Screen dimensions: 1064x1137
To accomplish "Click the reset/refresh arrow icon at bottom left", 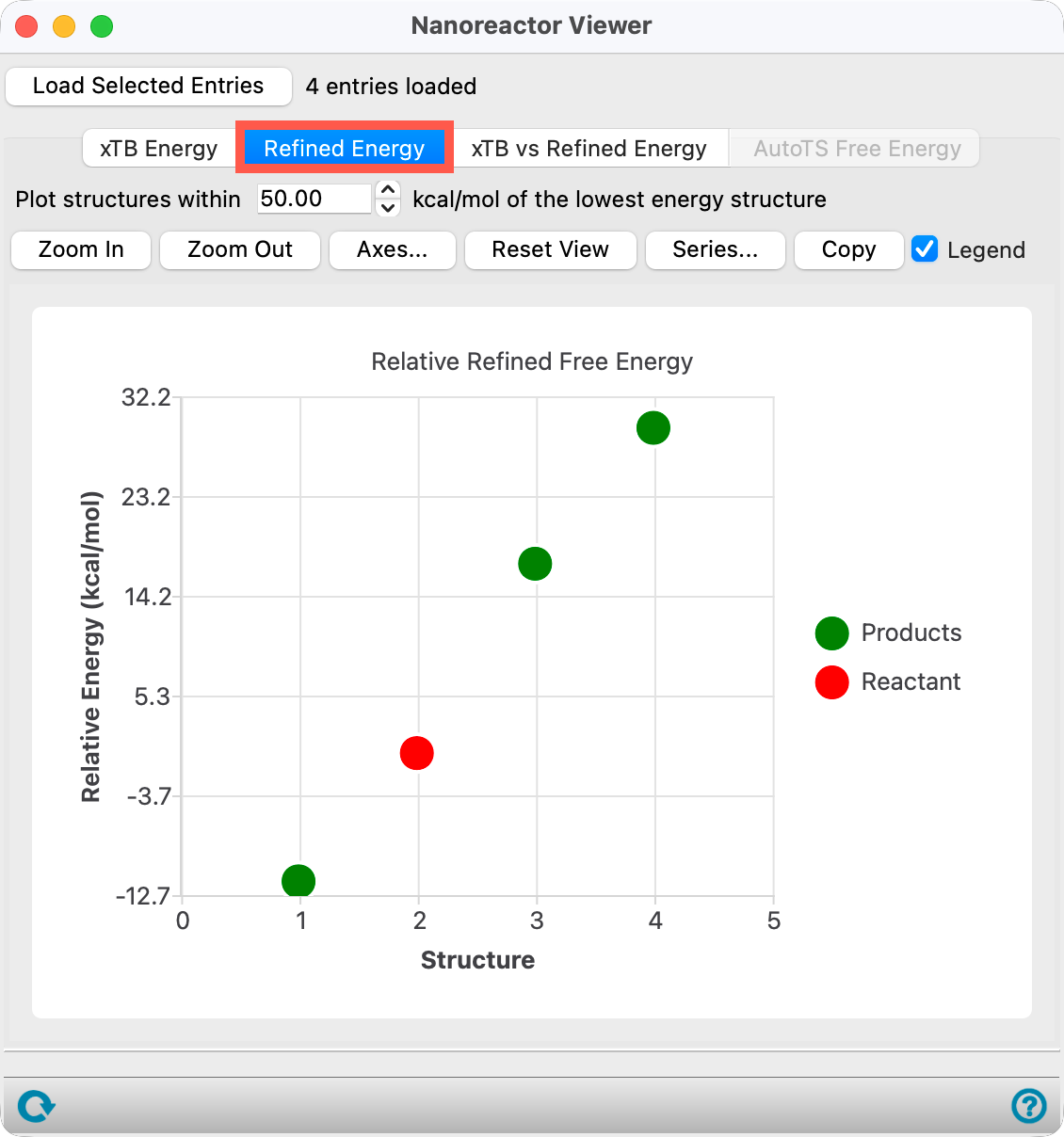I will 37,1105.
